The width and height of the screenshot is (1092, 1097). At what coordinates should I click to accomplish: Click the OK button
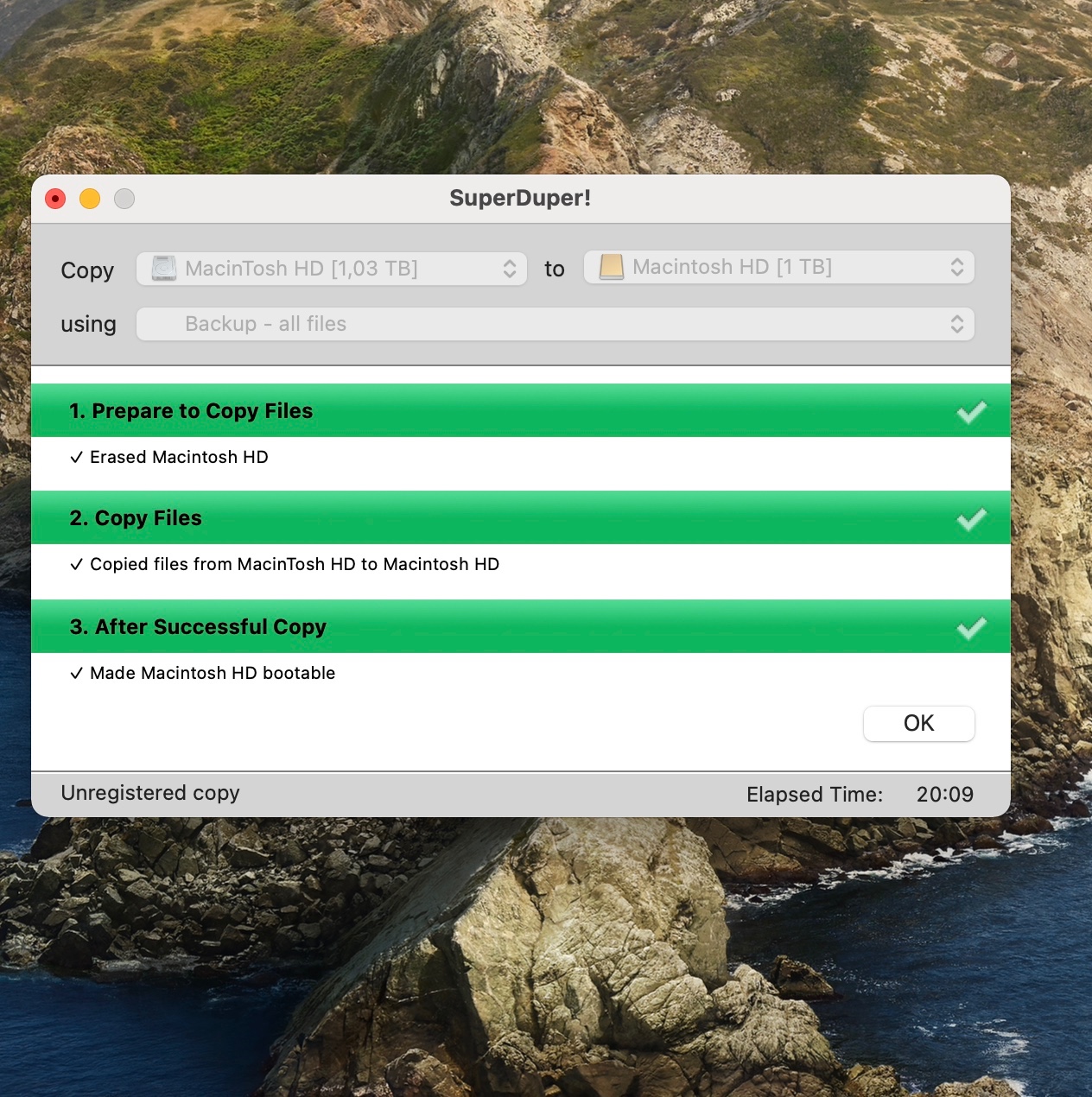coord(918,723)
